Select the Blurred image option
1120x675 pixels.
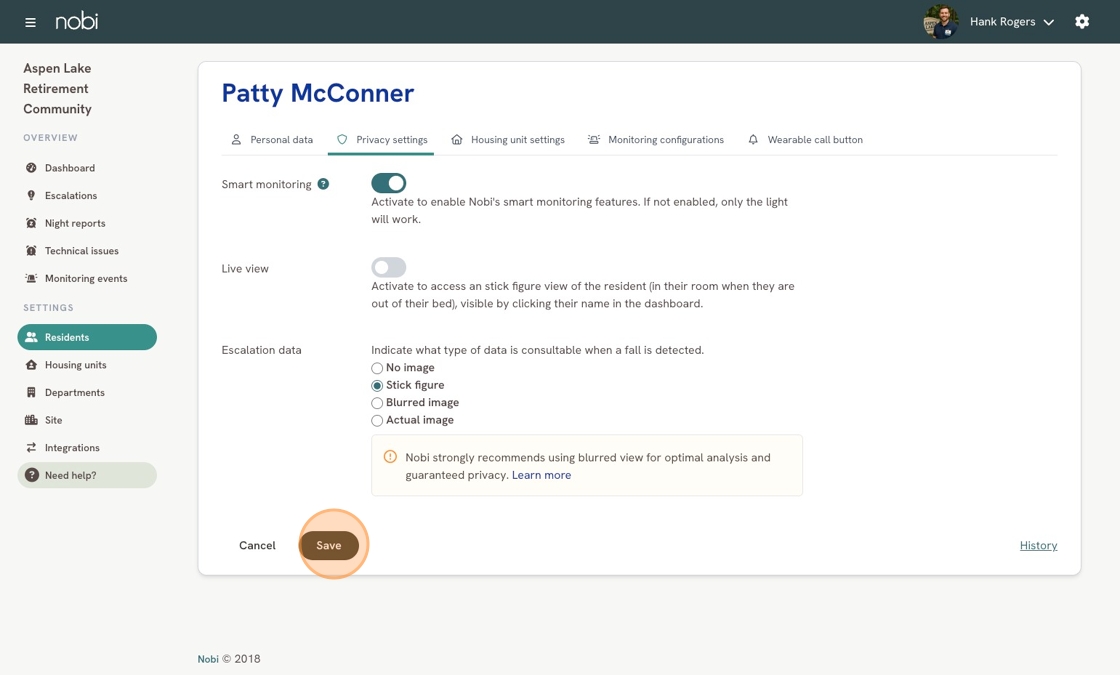pos(377,403)
